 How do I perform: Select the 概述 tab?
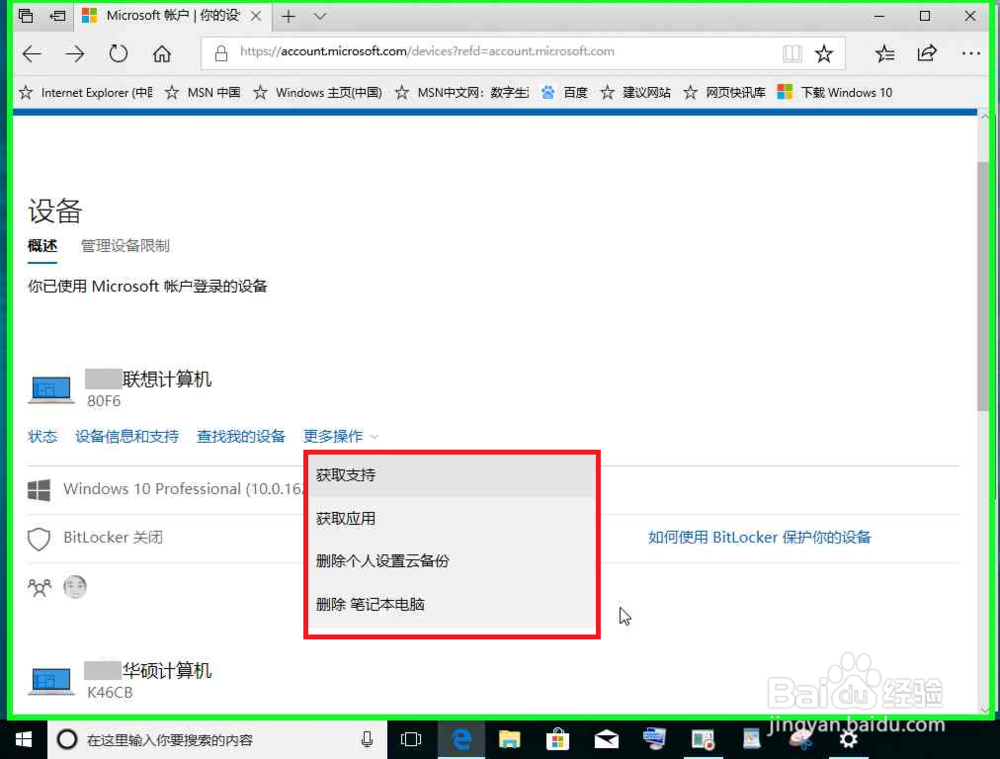[x=42, y=246]
